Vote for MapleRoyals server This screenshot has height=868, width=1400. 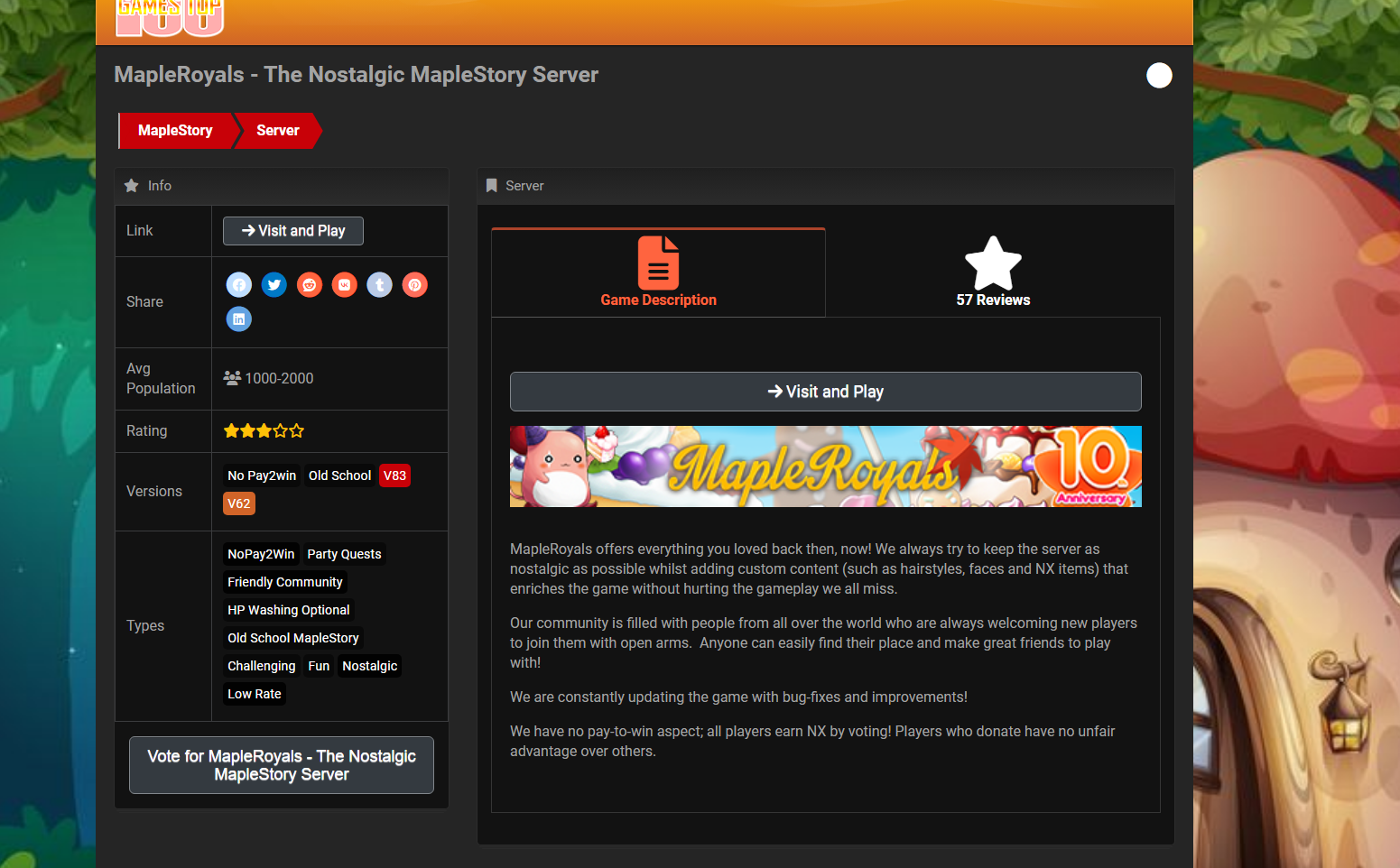pyautogui.click(x=282, y=765)
